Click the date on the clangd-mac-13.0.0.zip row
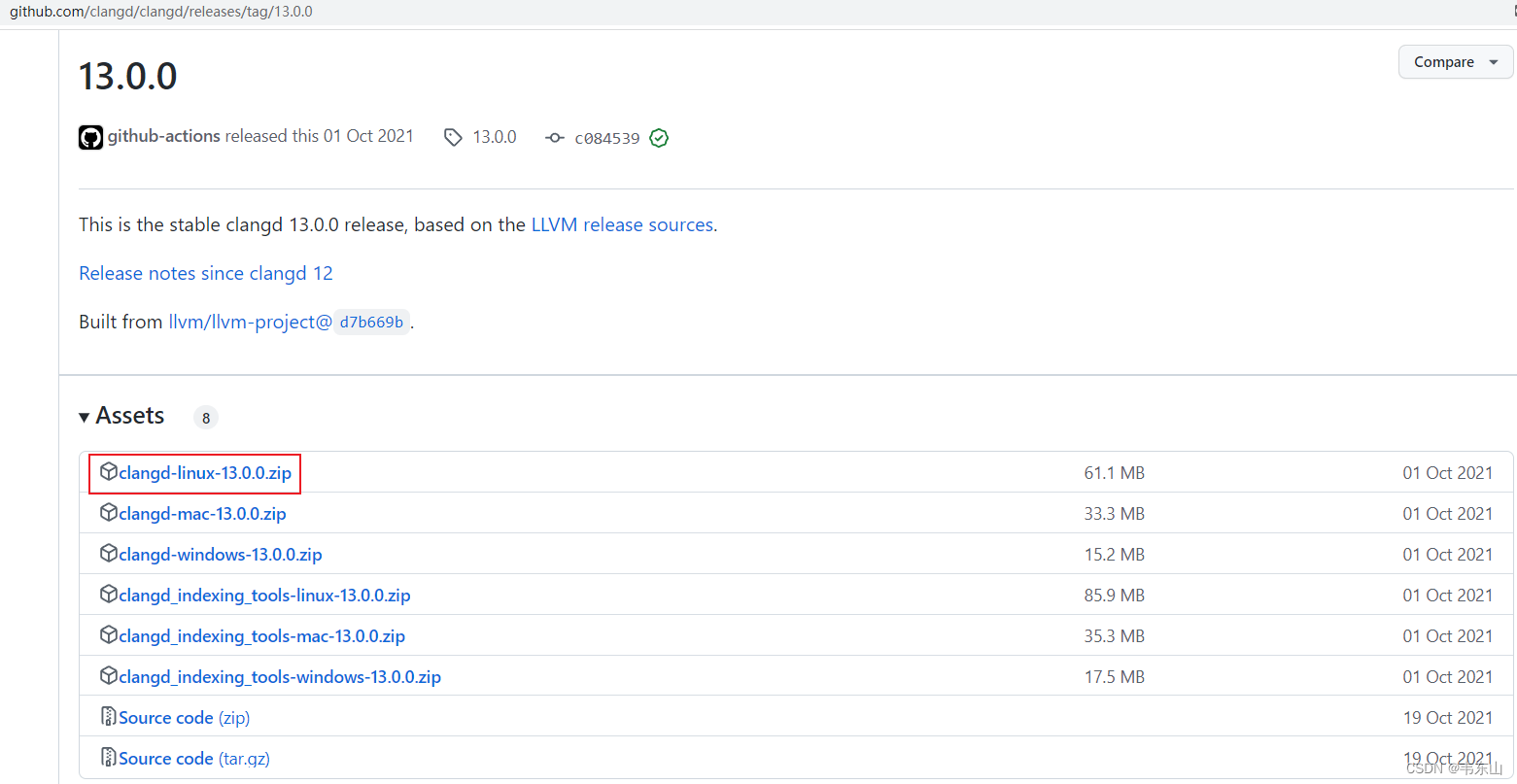 [x=1448, y=514]
